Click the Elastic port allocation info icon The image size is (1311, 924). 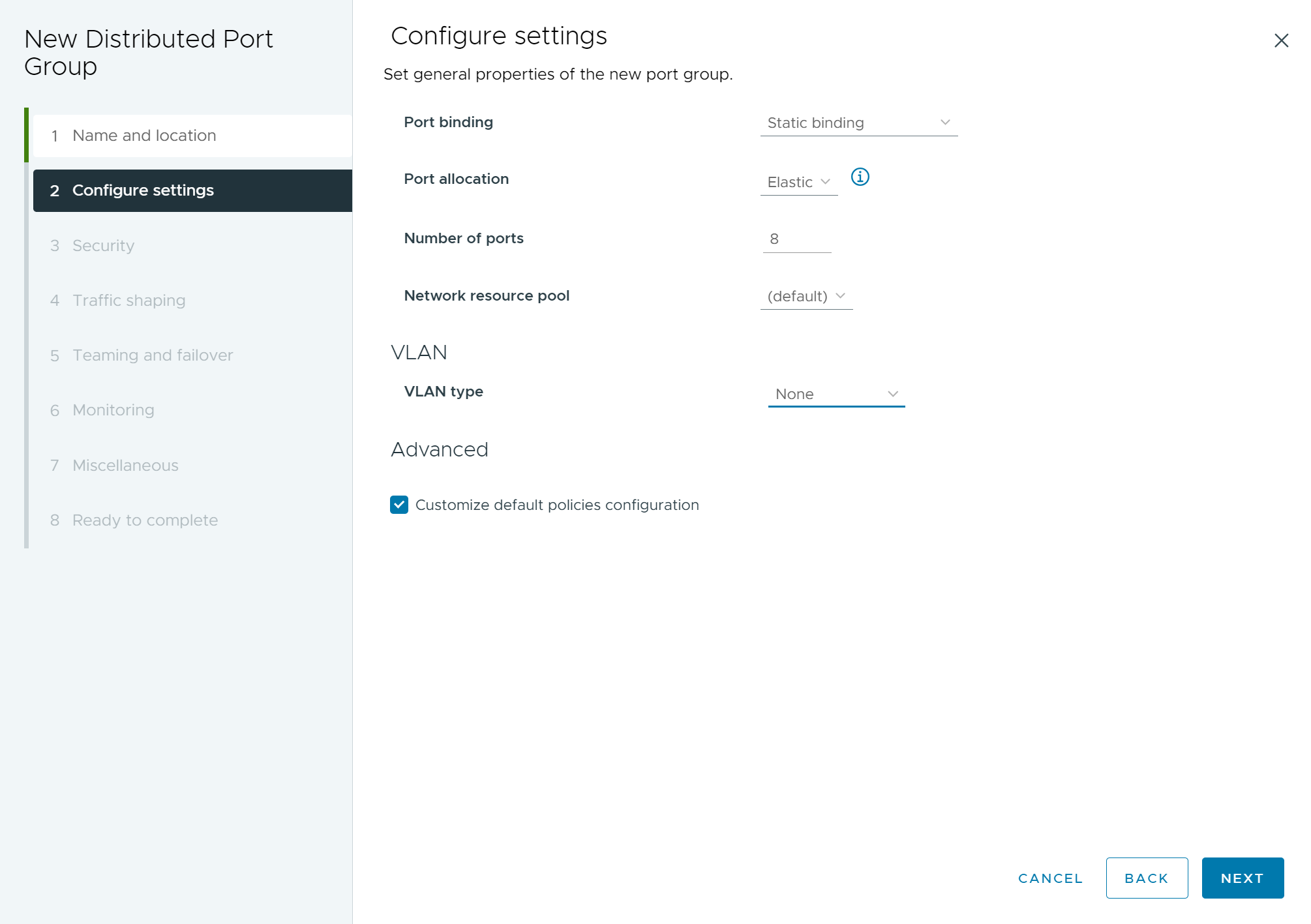point(859,178)
